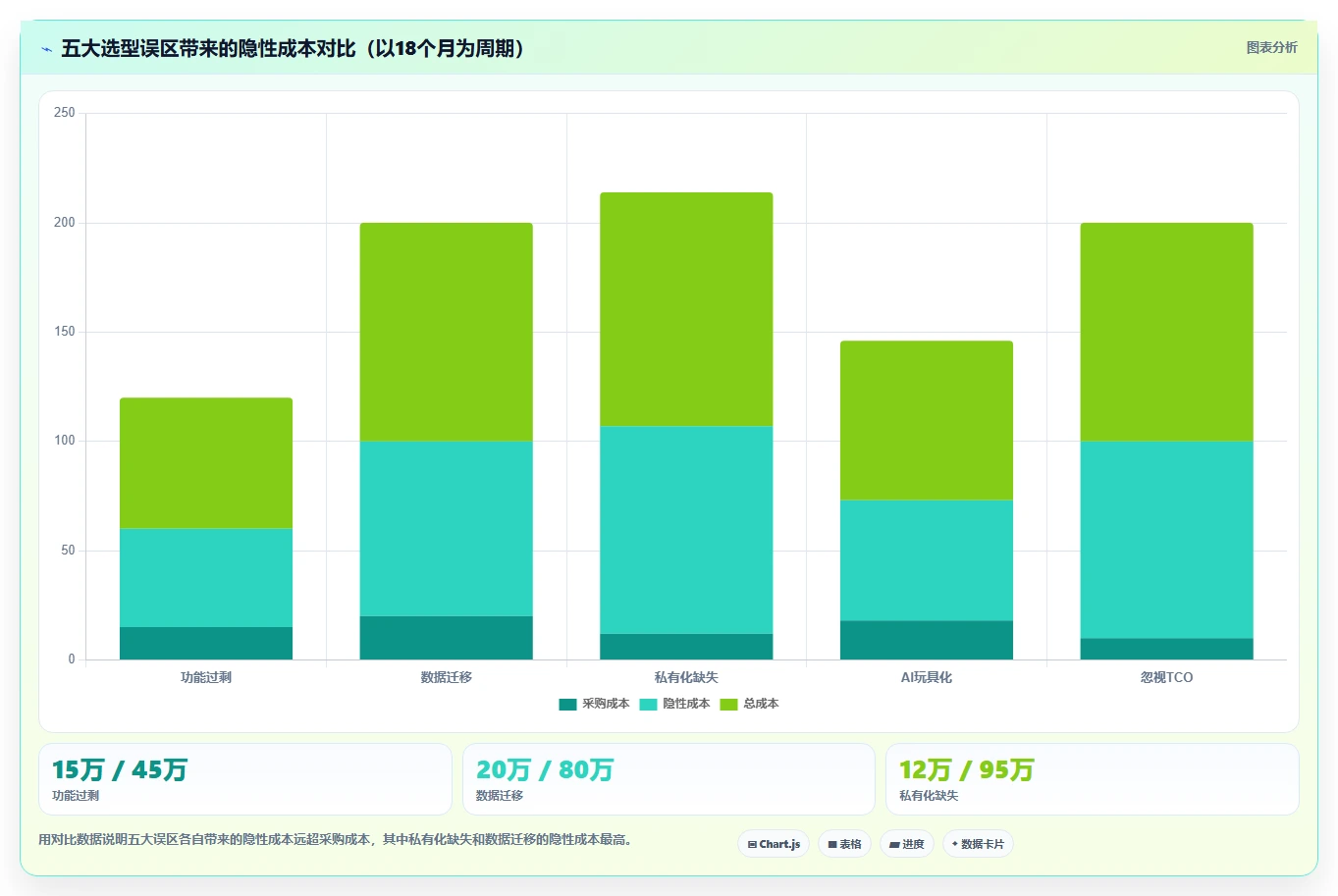The height and width of the screenshot is (896, 1338).
Task: Select the 表格 pill button
Action: (x=844, y=844)
